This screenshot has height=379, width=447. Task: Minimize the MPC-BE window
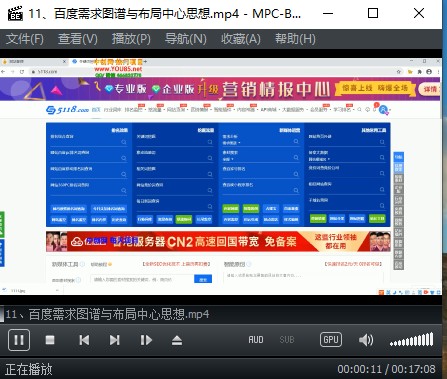(328, 13)
